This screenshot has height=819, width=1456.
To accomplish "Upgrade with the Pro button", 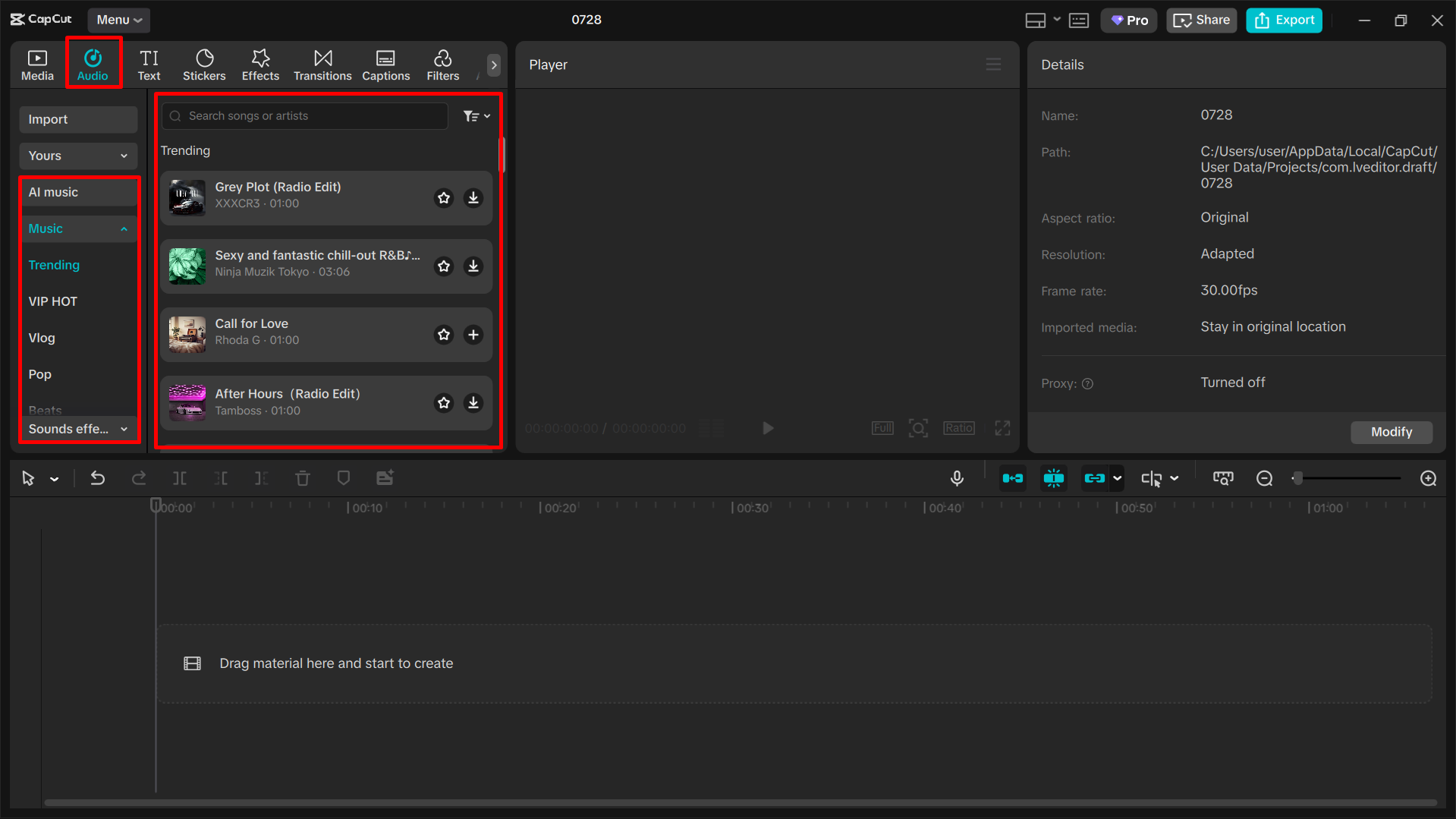I will pyautogui.click(x=1129, y=20).
